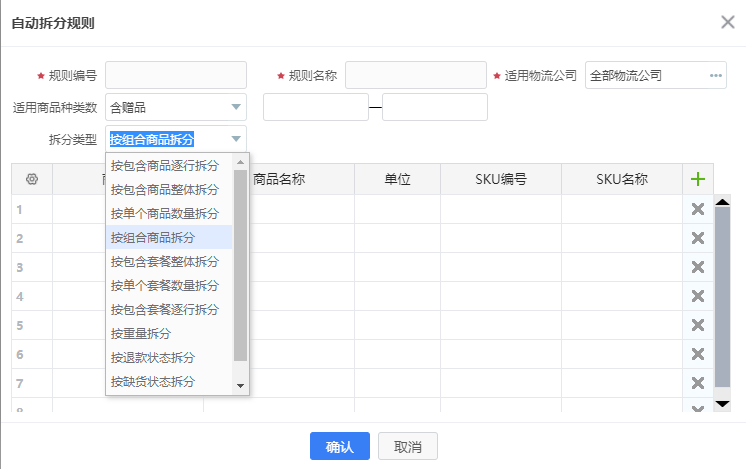Delete row 5 with its X icon
Screen dimensions: 746x469
point(697,325)
